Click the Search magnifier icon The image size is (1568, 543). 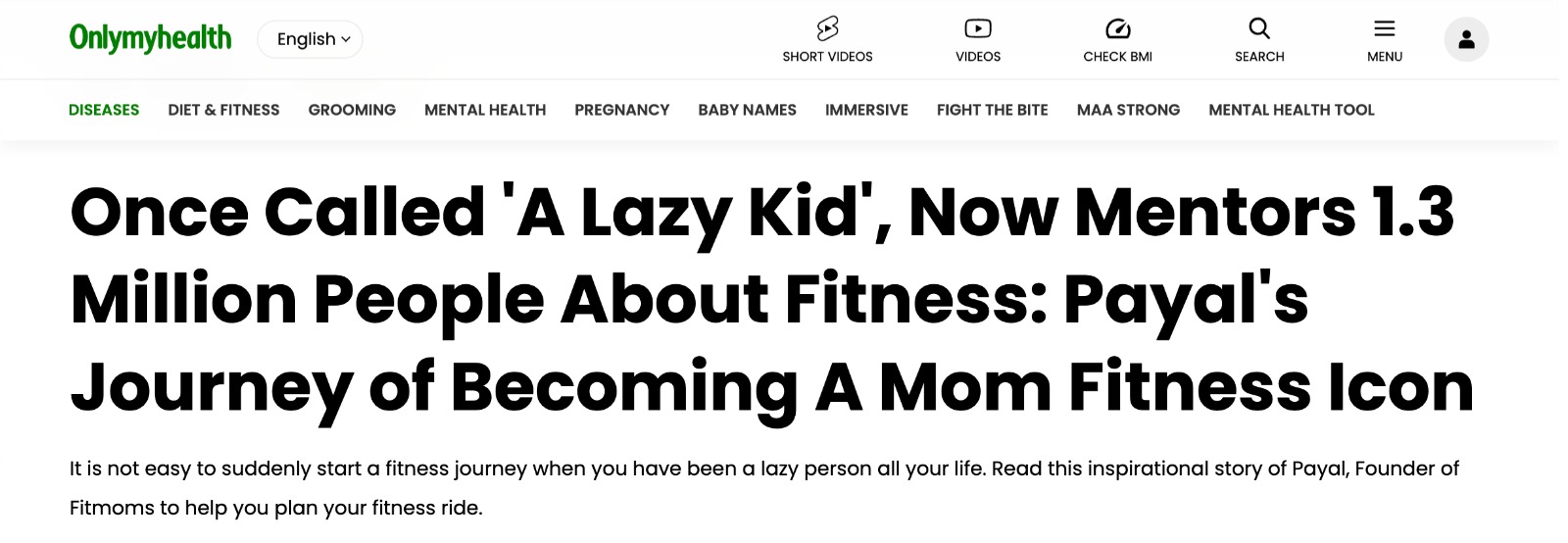[x=1259, y=28]
